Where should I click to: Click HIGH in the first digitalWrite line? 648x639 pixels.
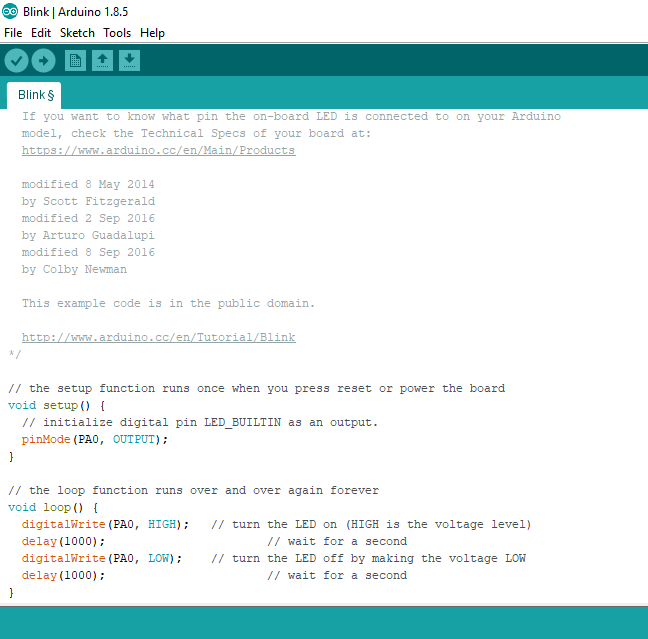point(162,525)
